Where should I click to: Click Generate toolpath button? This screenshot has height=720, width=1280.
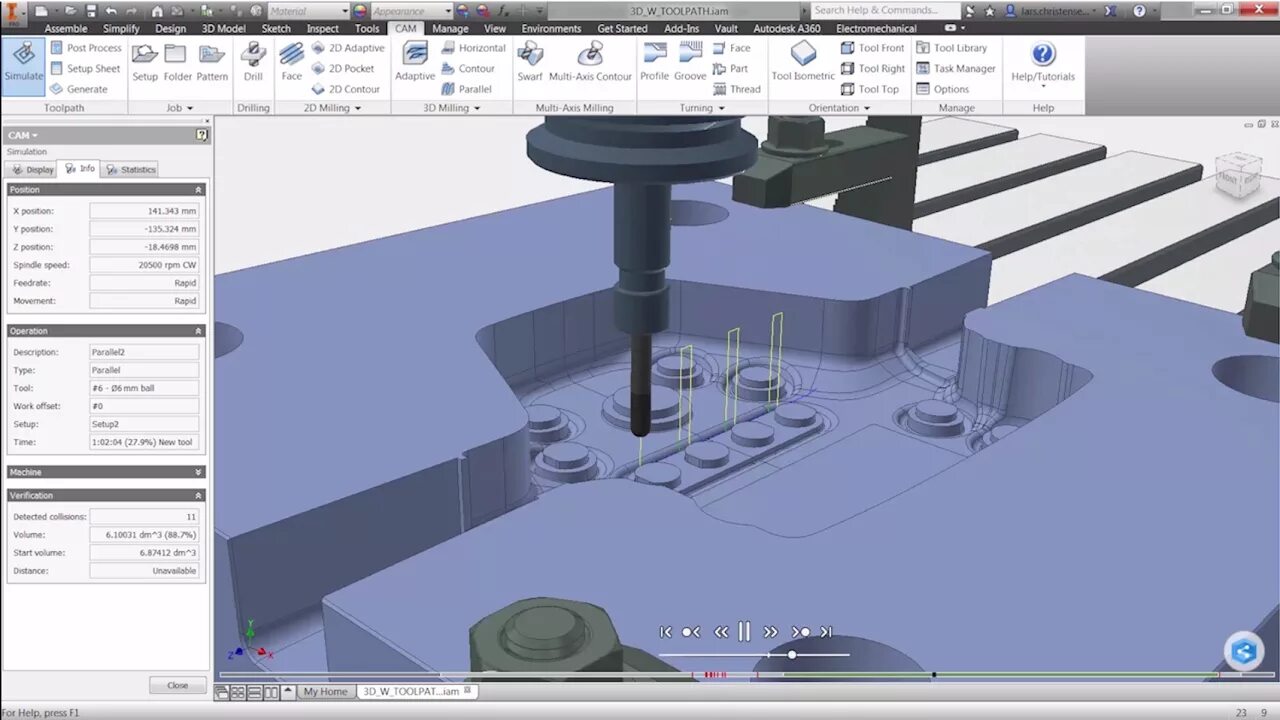point(78,89)
